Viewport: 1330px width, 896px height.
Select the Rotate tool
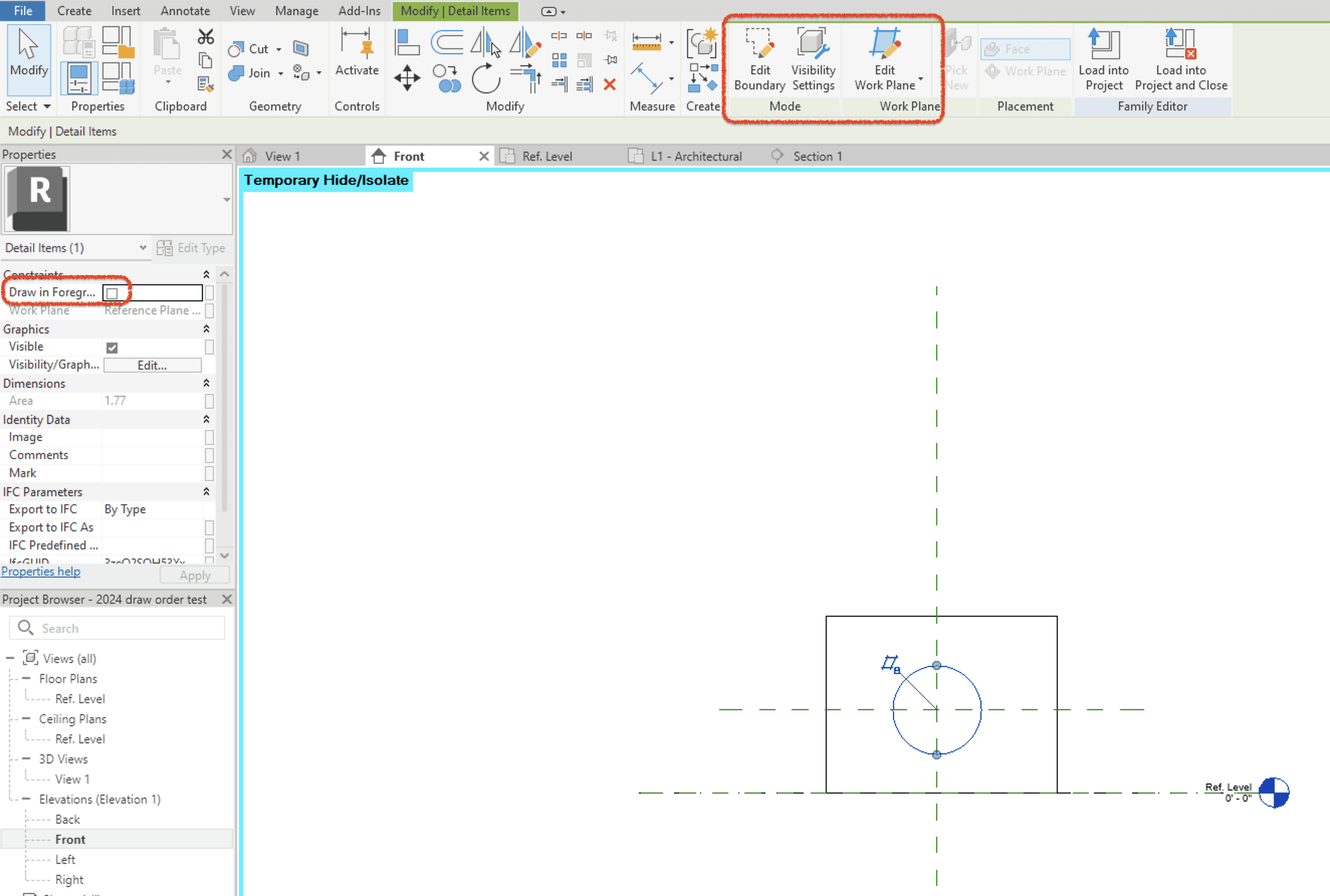coord(485,78)
